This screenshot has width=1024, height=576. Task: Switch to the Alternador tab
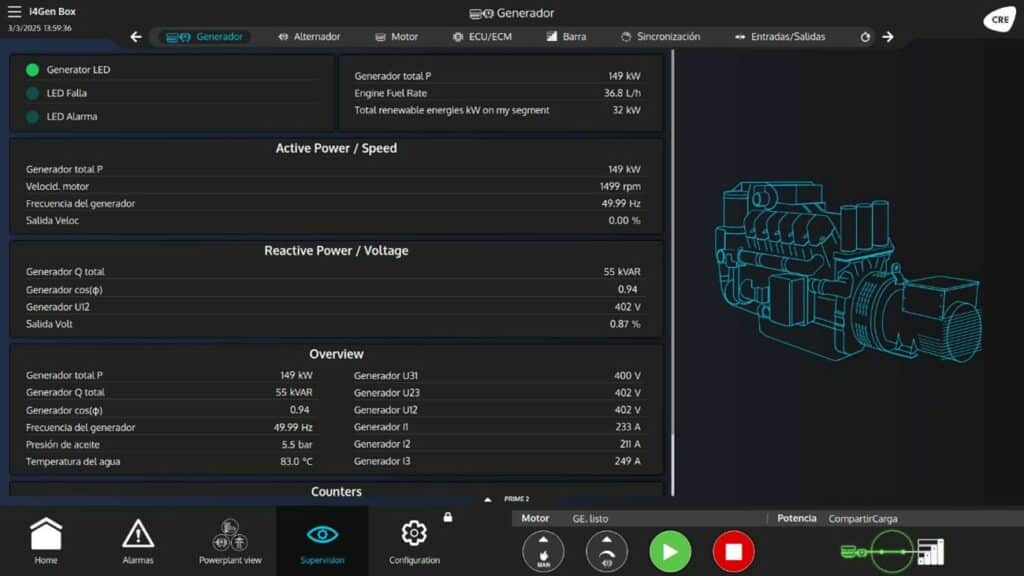coord(308,37)
